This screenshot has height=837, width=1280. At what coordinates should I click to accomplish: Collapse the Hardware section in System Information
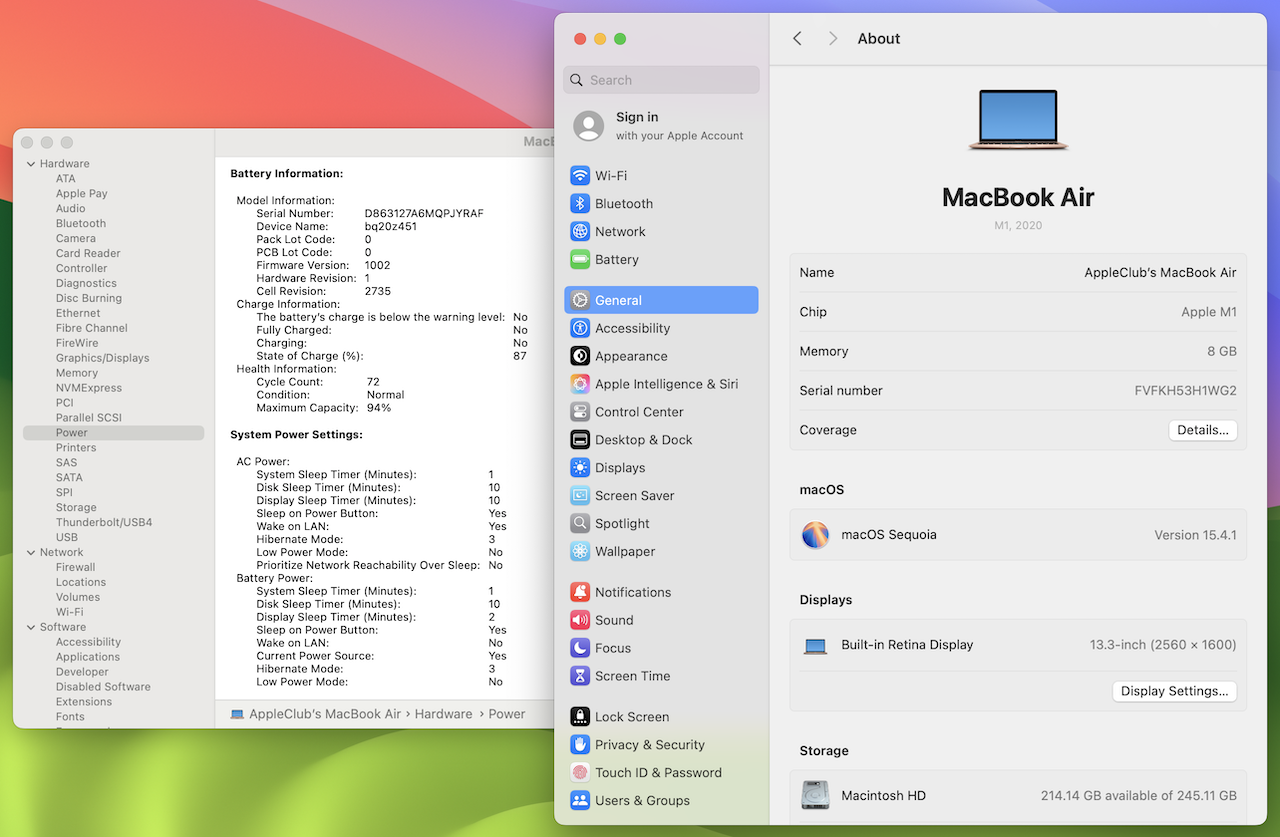(30, 164)
